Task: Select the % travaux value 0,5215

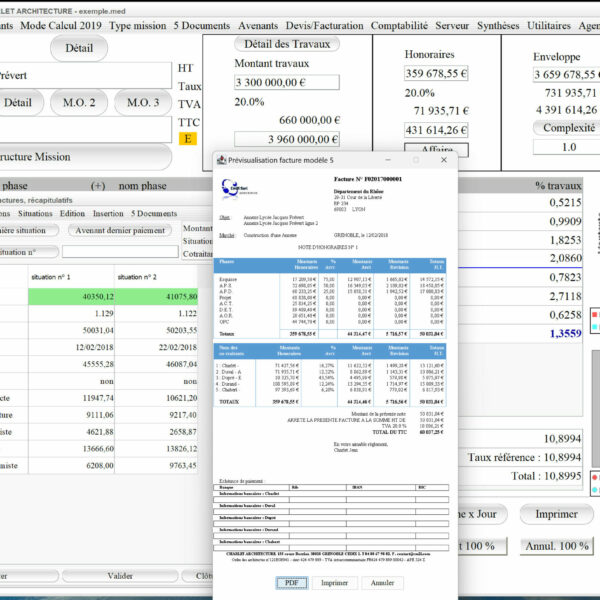Action: click(566, 202)
